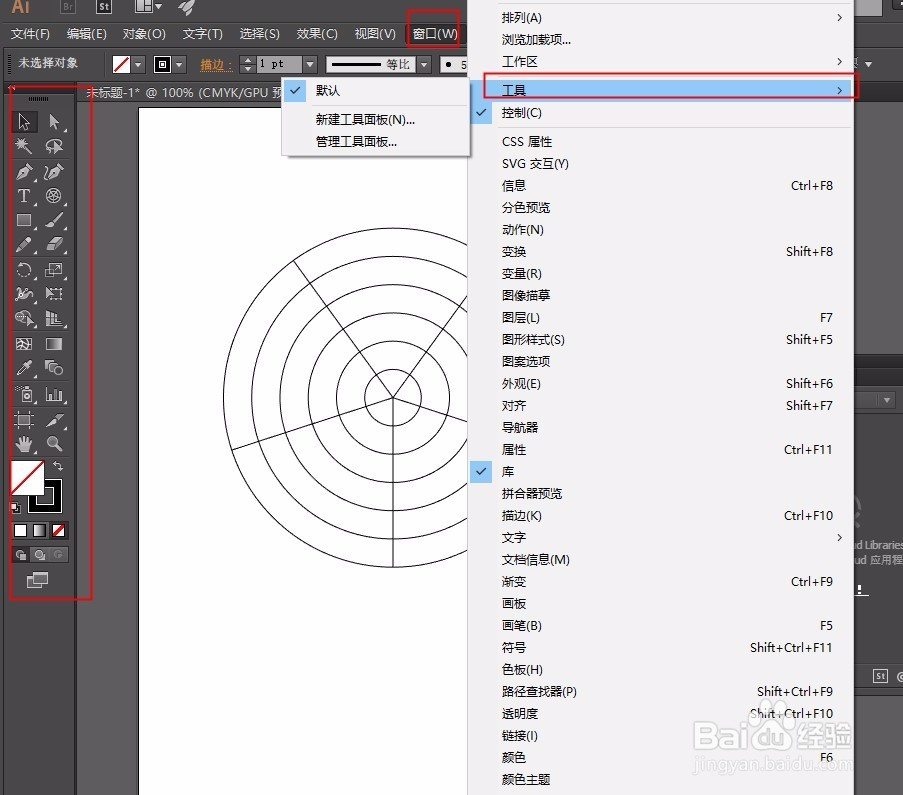
Task: Select the Direct Selection tool
Action: (x=54, y=122)
